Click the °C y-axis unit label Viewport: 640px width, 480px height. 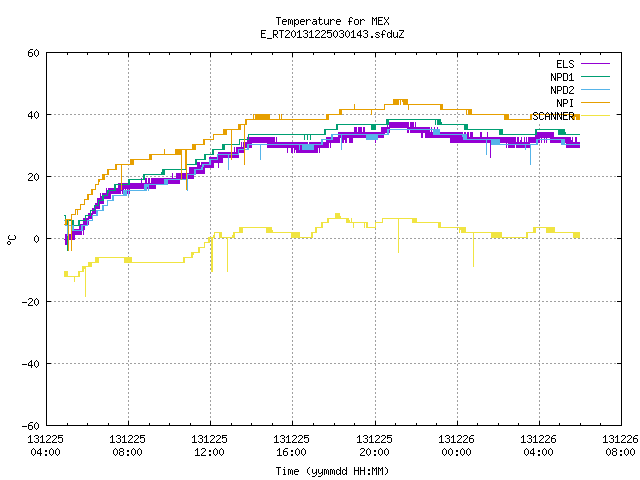click(12, 240)
